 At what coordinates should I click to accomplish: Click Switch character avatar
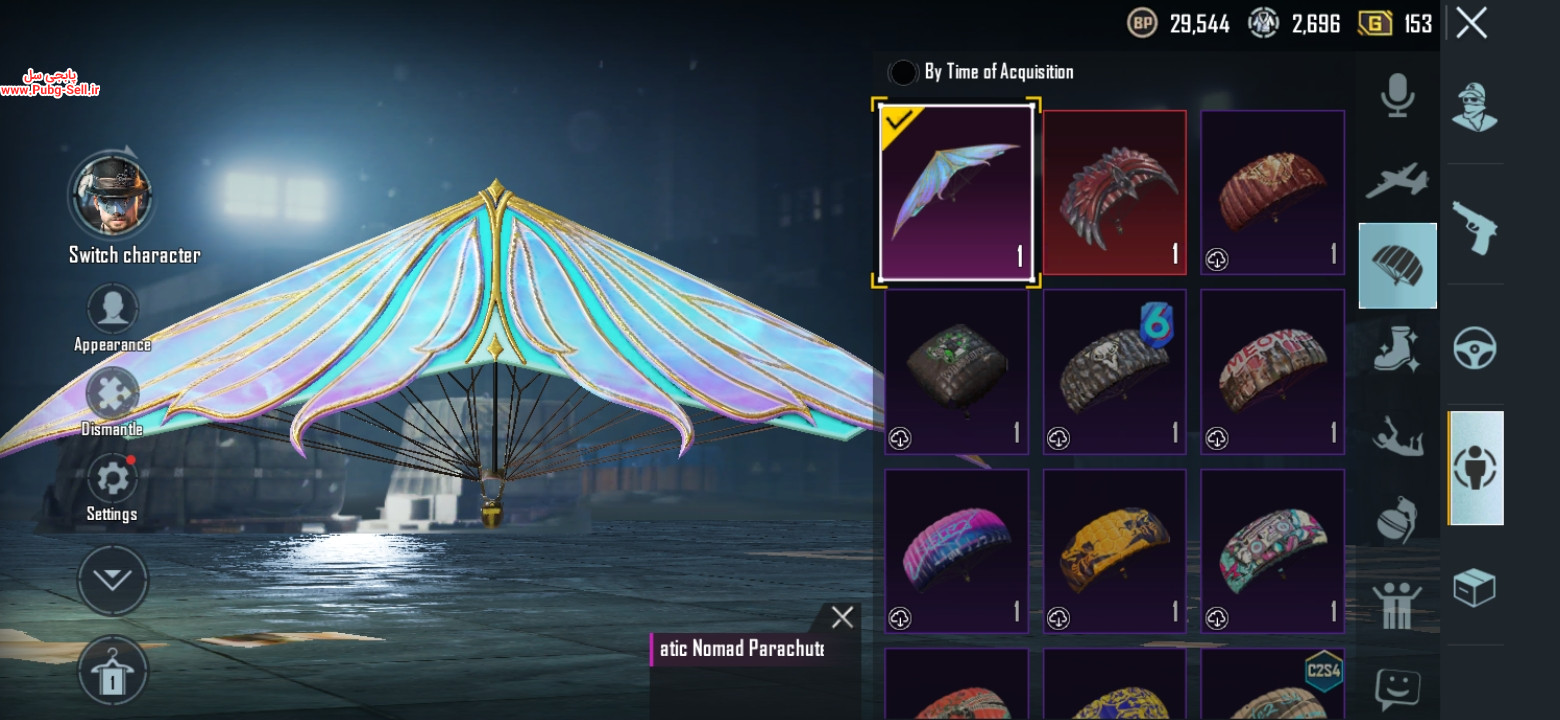[x=111, y=196]
